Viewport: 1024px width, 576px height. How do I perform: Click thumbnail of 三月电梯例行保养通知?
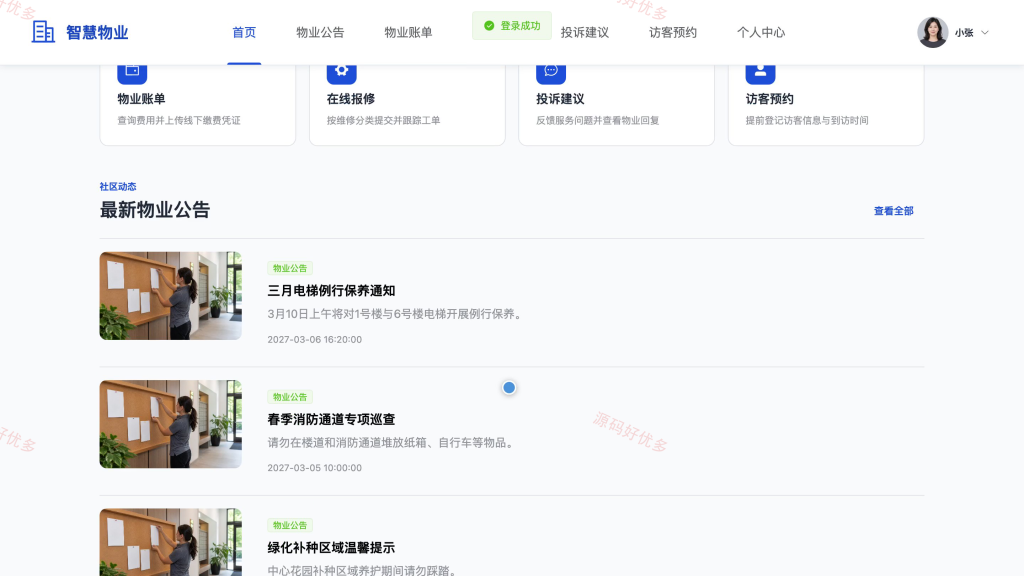pos(170,296)
